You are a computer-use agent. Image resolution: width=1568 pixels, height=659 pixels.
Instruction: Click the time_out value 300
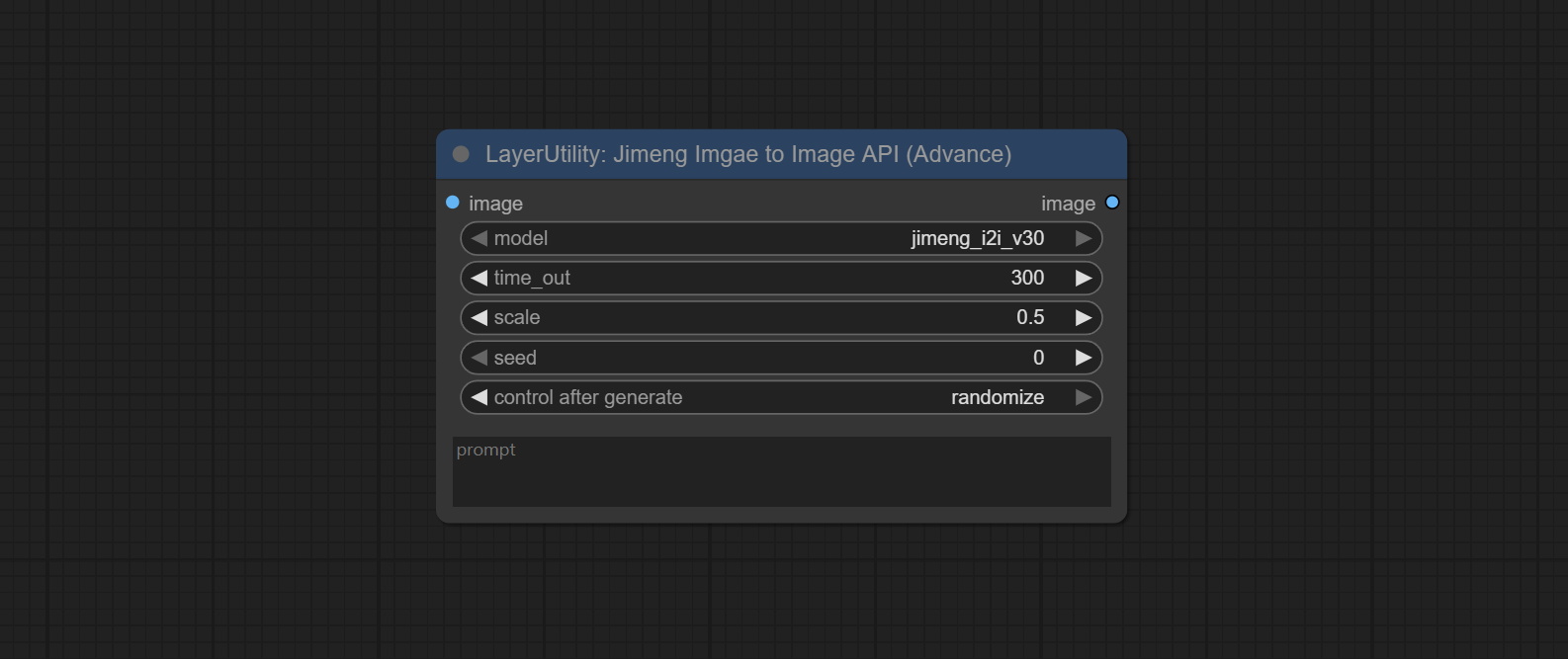(1026, 279)
